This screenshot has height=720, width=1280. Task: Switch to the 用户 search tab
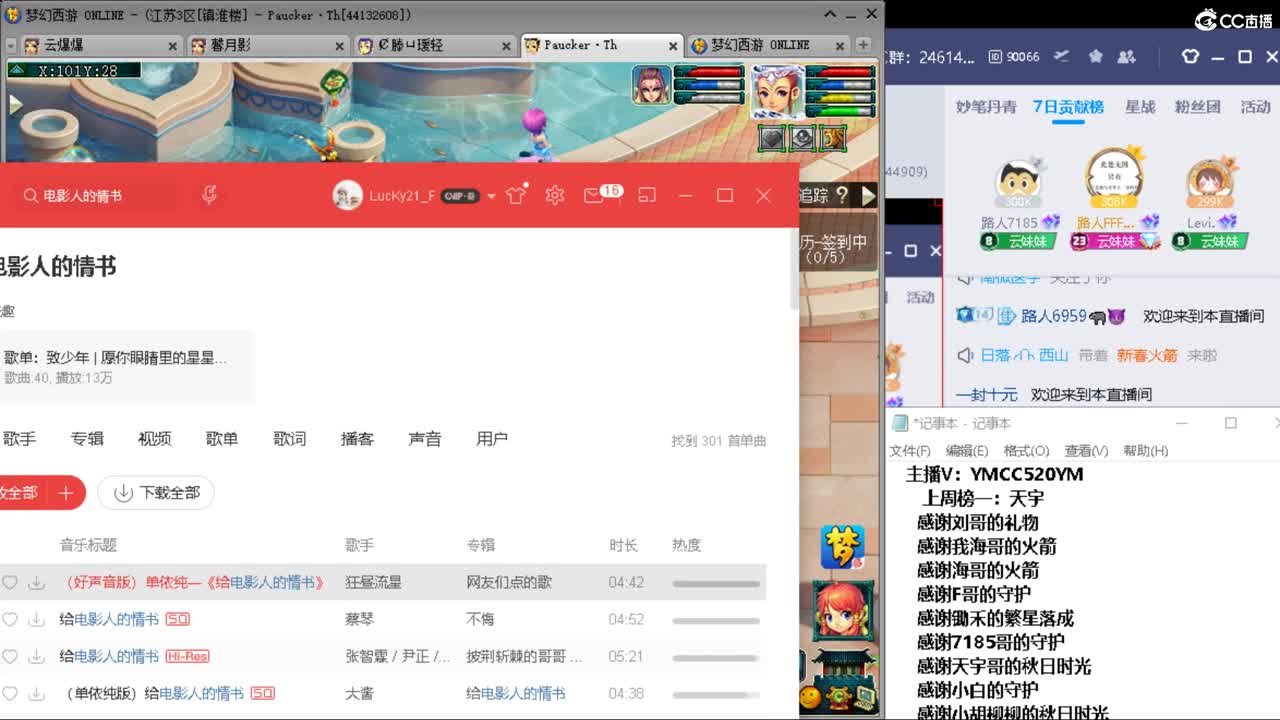point(492,439)
